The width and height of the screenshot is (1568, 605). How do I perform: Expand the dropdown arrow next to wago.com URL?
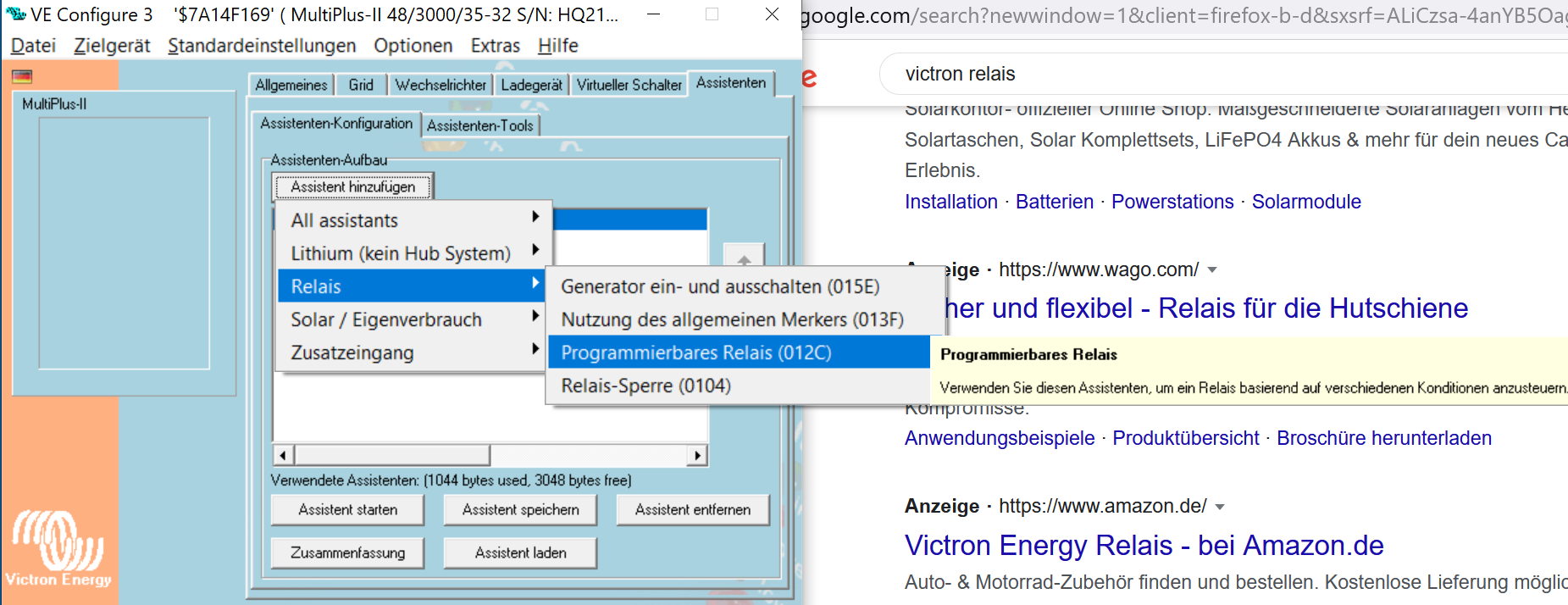click(1212, 270)
